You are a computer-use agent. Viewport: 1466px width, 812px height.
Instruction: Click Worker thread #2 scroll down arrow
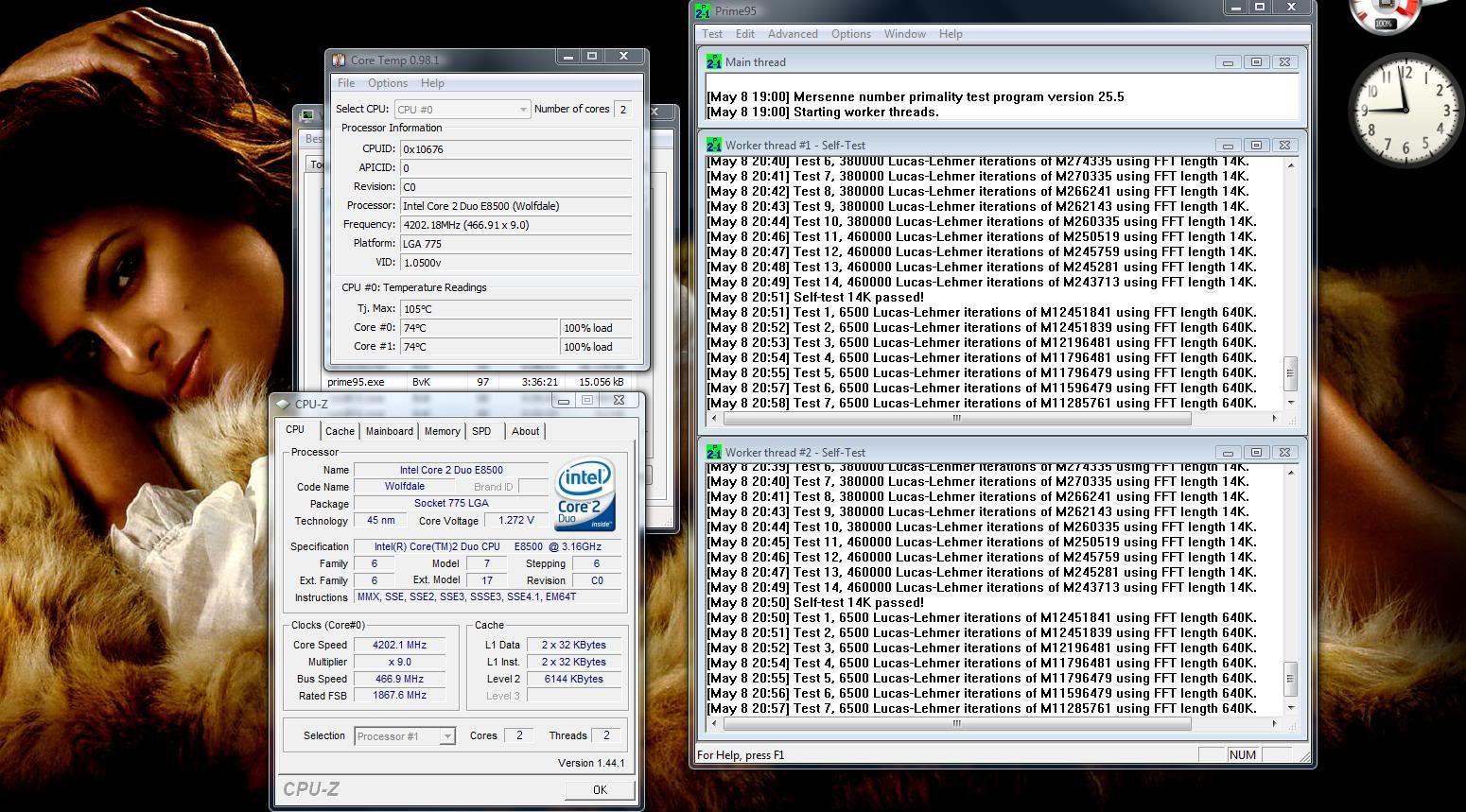1289,707
